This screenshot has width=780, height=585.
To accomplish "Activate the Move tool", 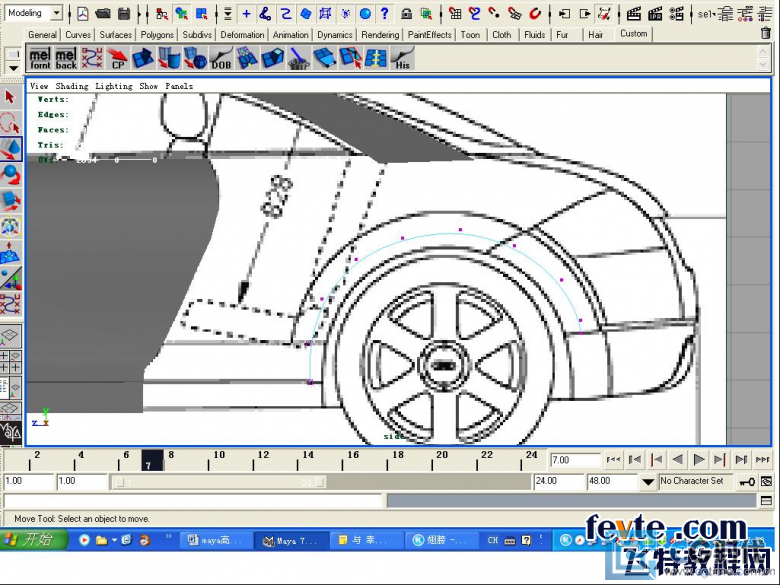I will (x=10, y=149).
